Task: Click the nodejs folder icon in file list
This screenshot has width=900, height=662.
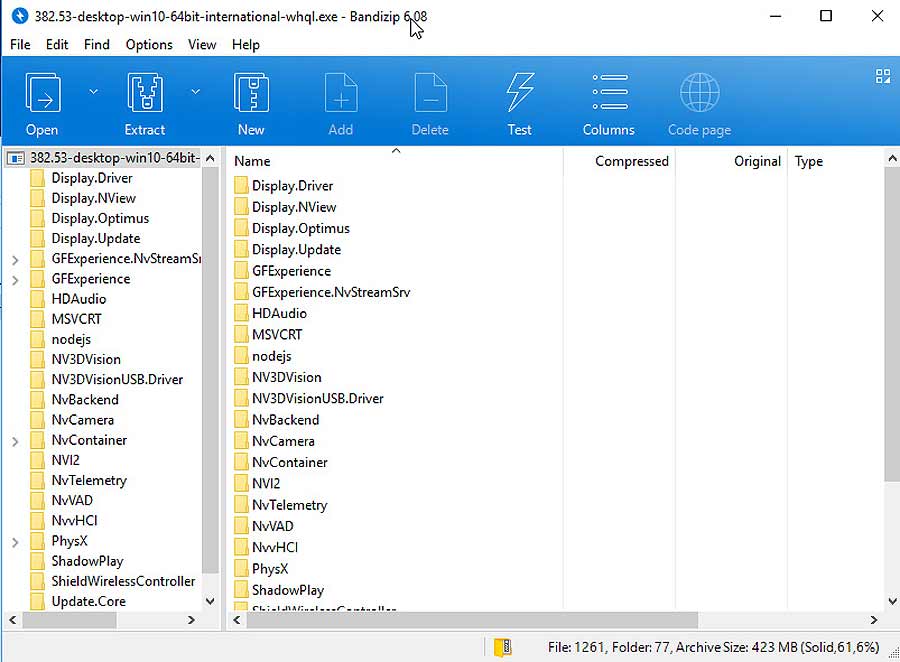Action: [241, 356]
